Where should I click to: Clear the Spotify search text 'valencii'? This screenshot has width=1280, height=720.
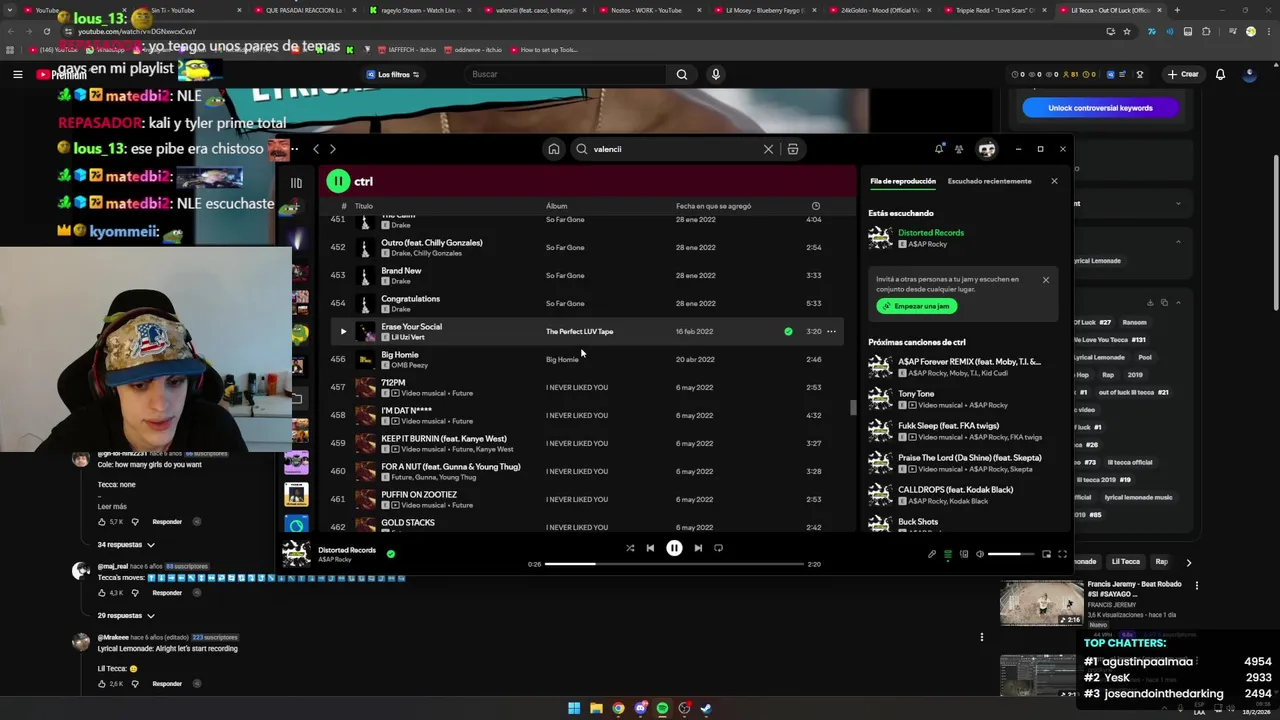coord(768,149)
